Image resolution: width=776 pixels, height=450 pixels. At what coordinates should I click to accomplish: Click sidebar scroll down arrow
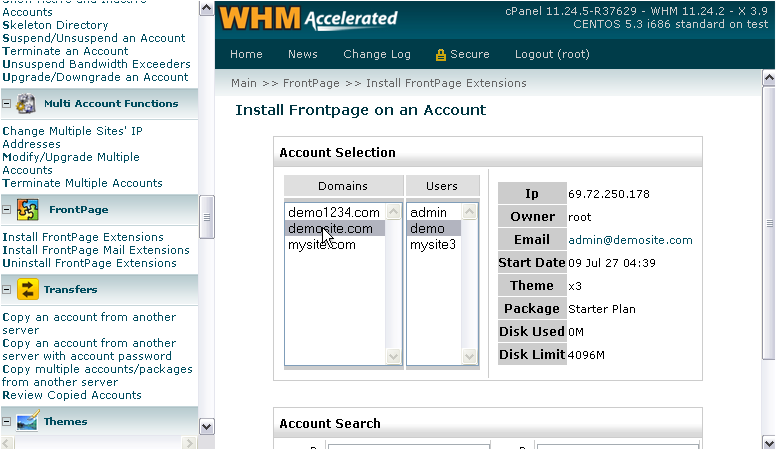[206, 426]
